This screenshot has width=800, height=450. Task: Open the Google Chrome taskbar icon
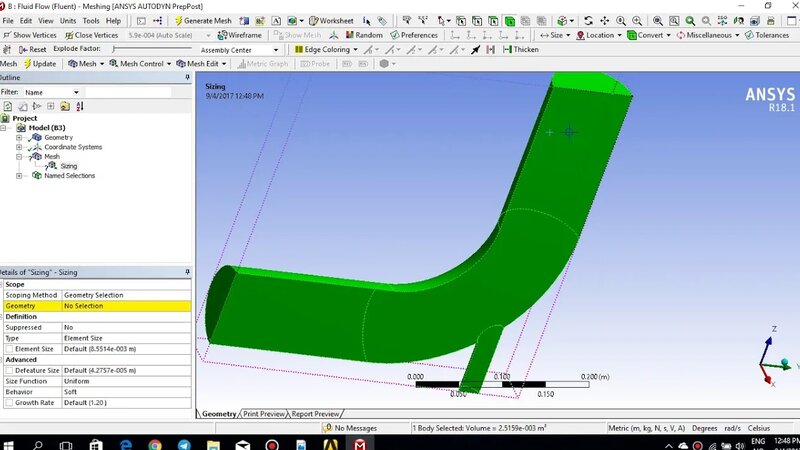(155, 445)
